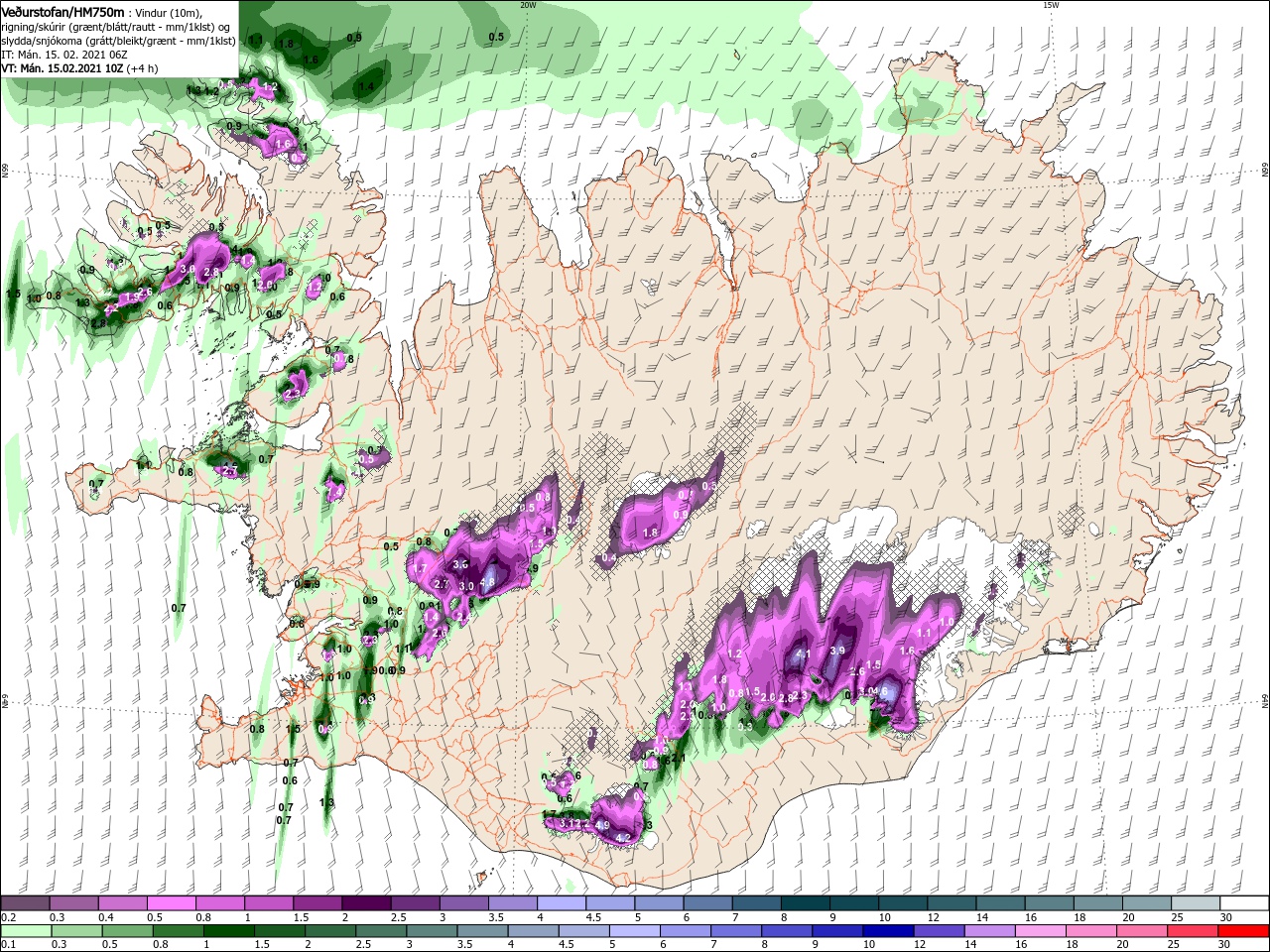Click the 0.2 label in the top legend row
This screenshot has width=1270, height=952.
click(x=7, y=917)
